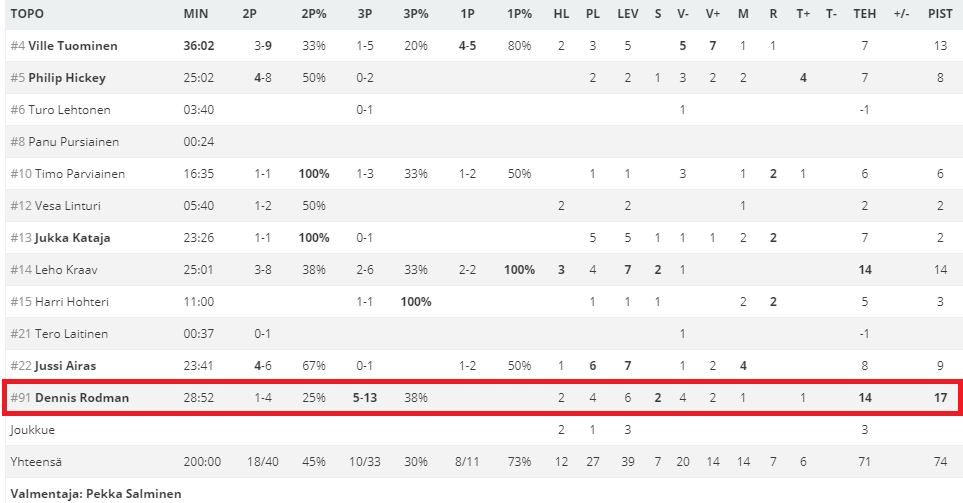Click the +/- column header
This screenshot has width=963, height=503.
click(901, 14)
